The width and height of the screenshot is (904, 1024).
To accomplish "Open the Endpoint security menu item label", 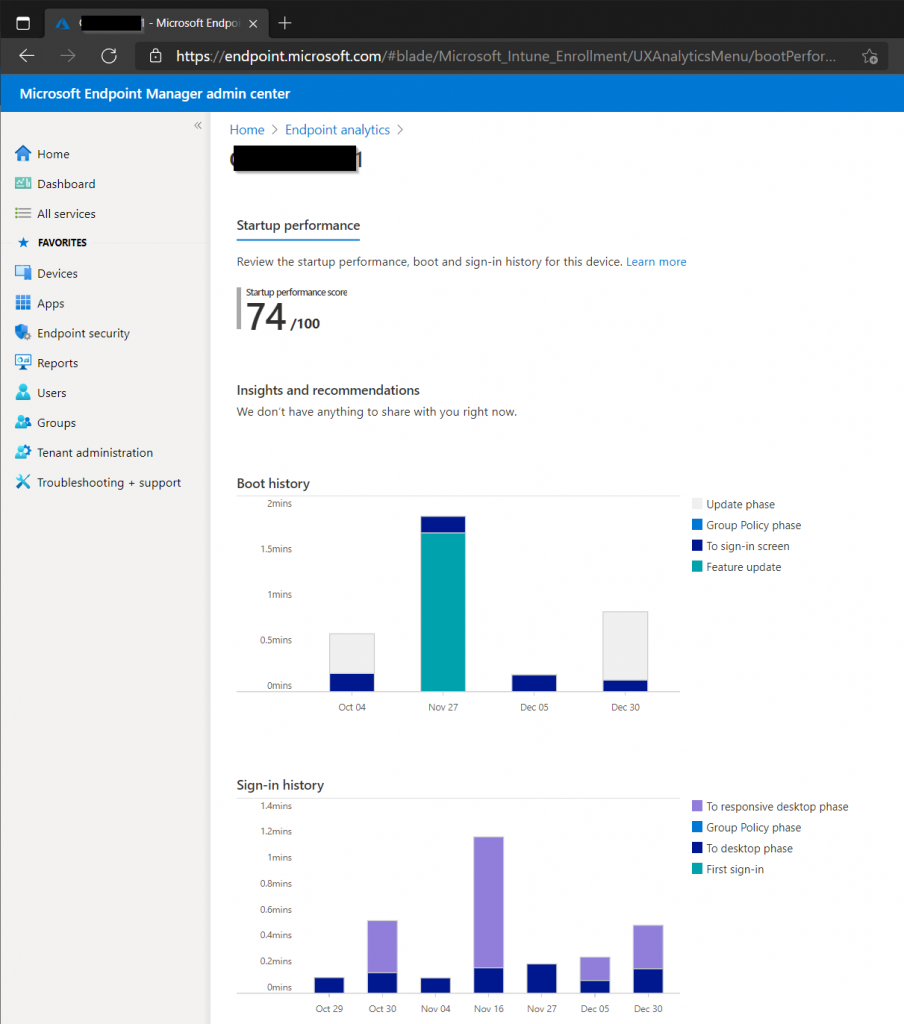I will tap(83, 333).
